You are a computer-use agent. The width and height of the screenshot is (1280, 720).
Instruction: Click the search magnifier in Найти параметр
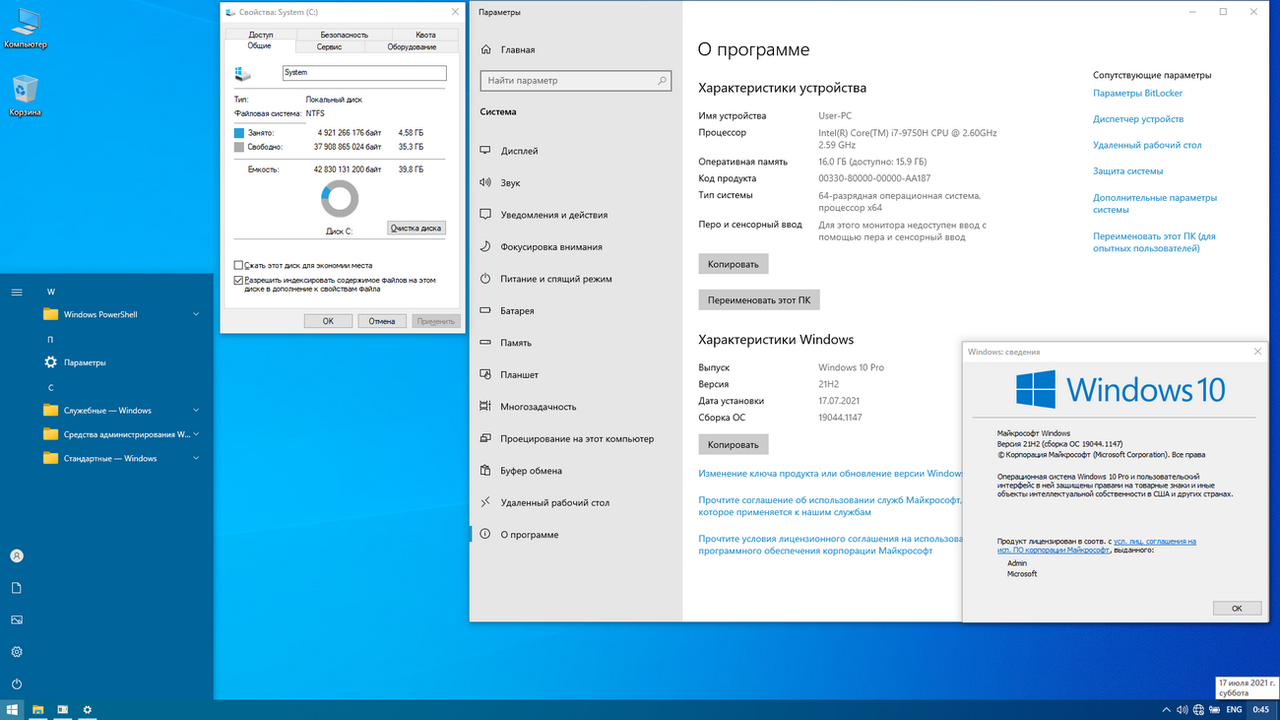click(662, 80)
